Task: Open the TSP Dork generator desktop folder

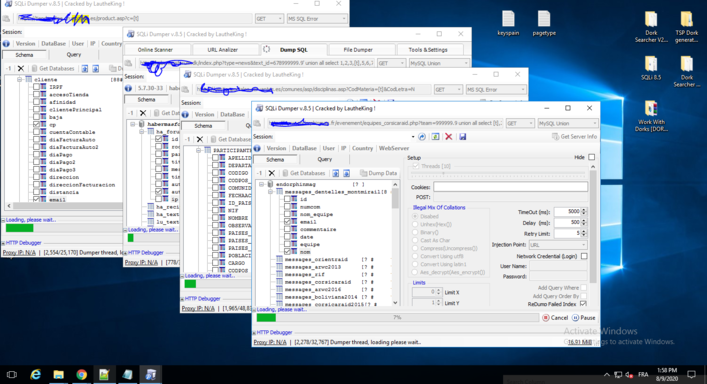Action: pos(686,27)
